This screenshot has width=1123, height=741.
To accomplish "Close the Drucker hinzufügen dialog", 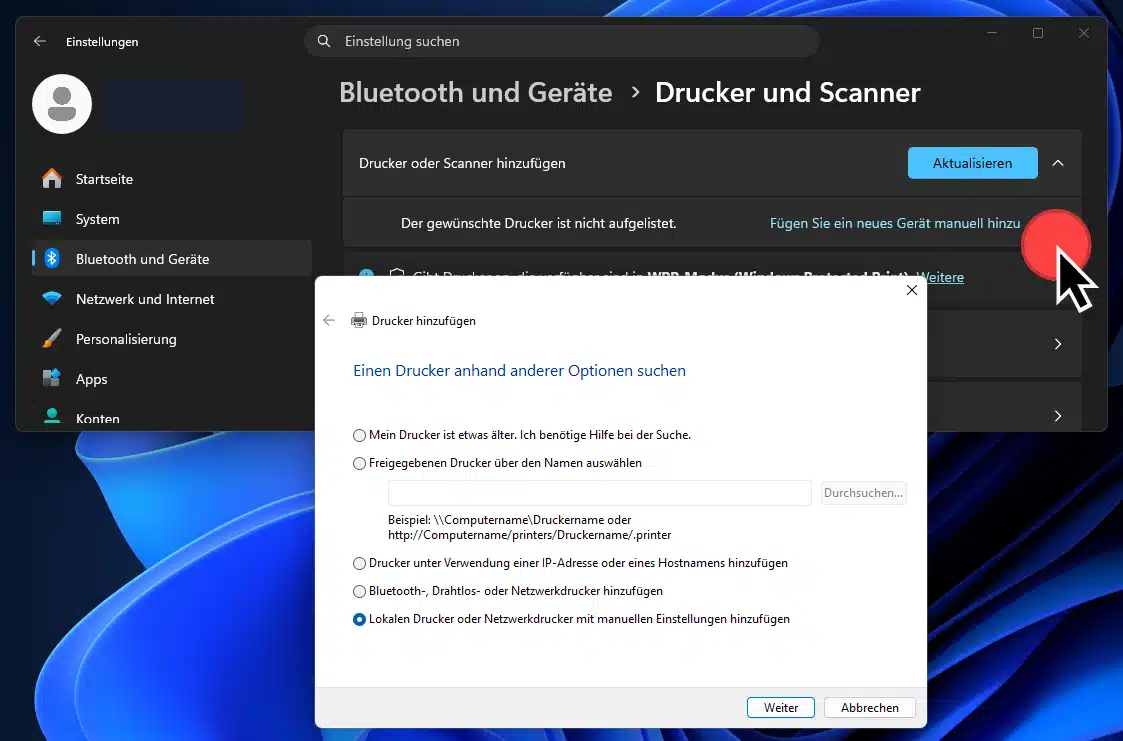I will pyautogui.click(x=912, y=290).
